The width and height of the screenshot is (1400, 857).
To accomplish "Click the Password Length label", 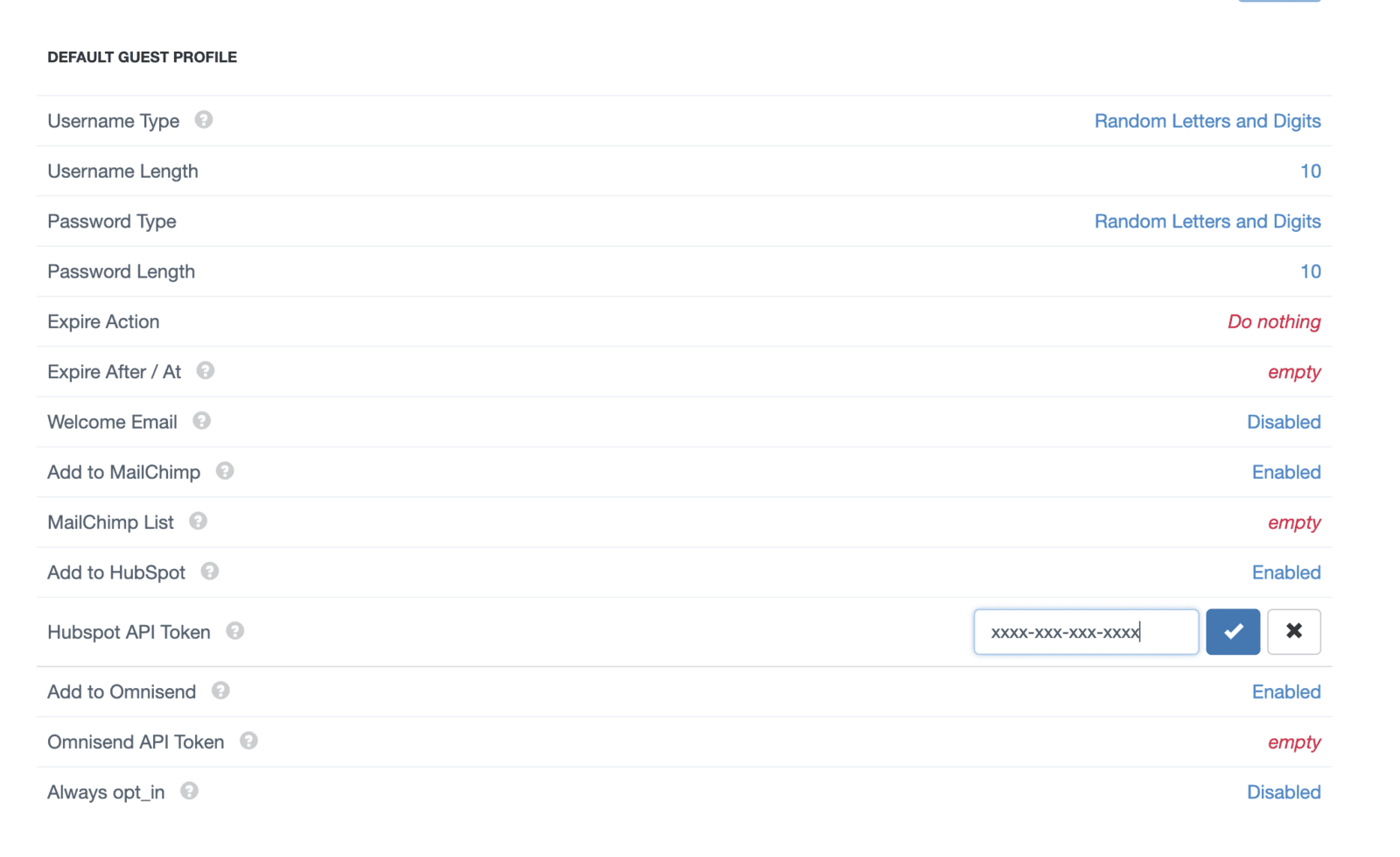I will (121, 271).
